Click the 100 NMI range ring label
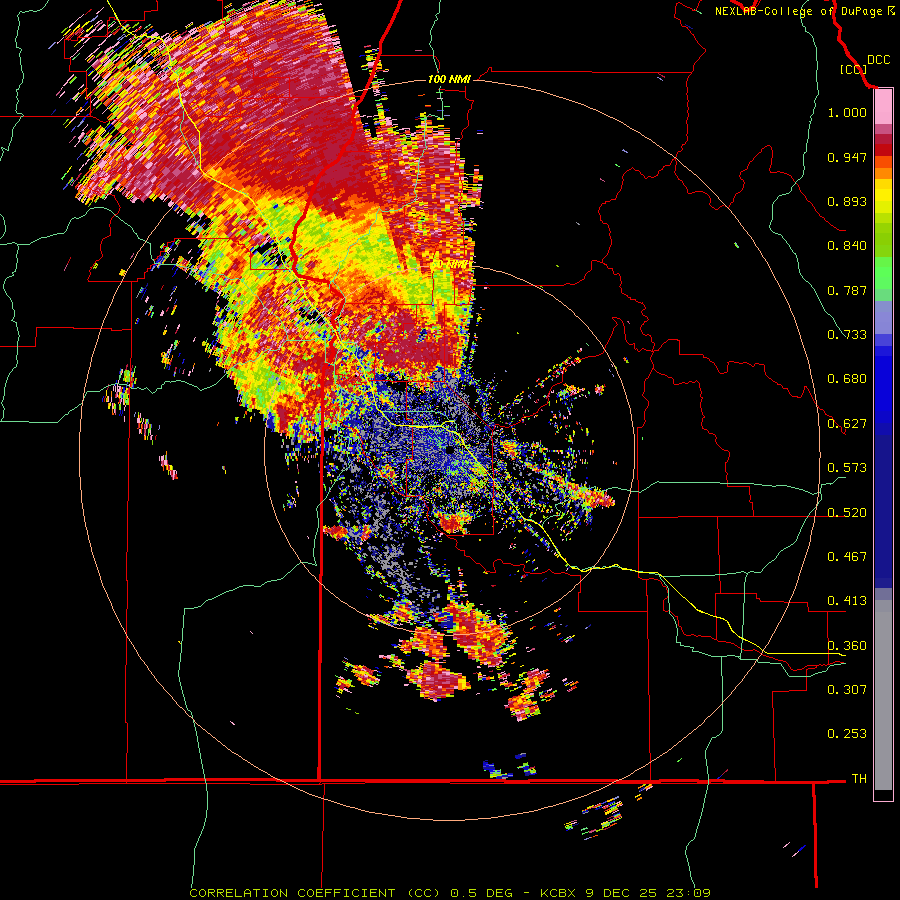 click(x=449, y=79)
